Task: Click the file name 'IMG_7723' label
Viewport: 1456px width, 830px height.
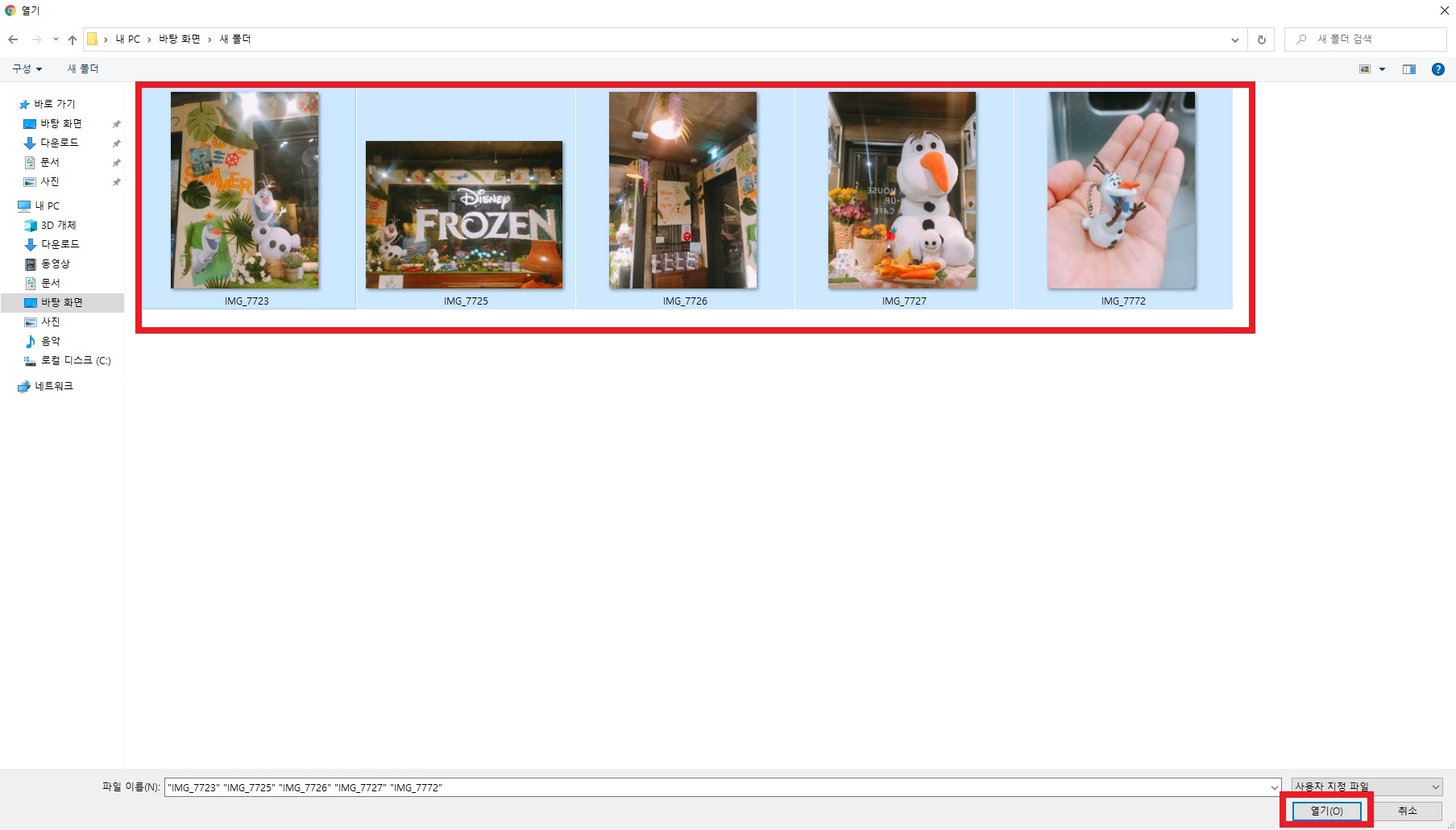Action: click(x=247, y=301)
